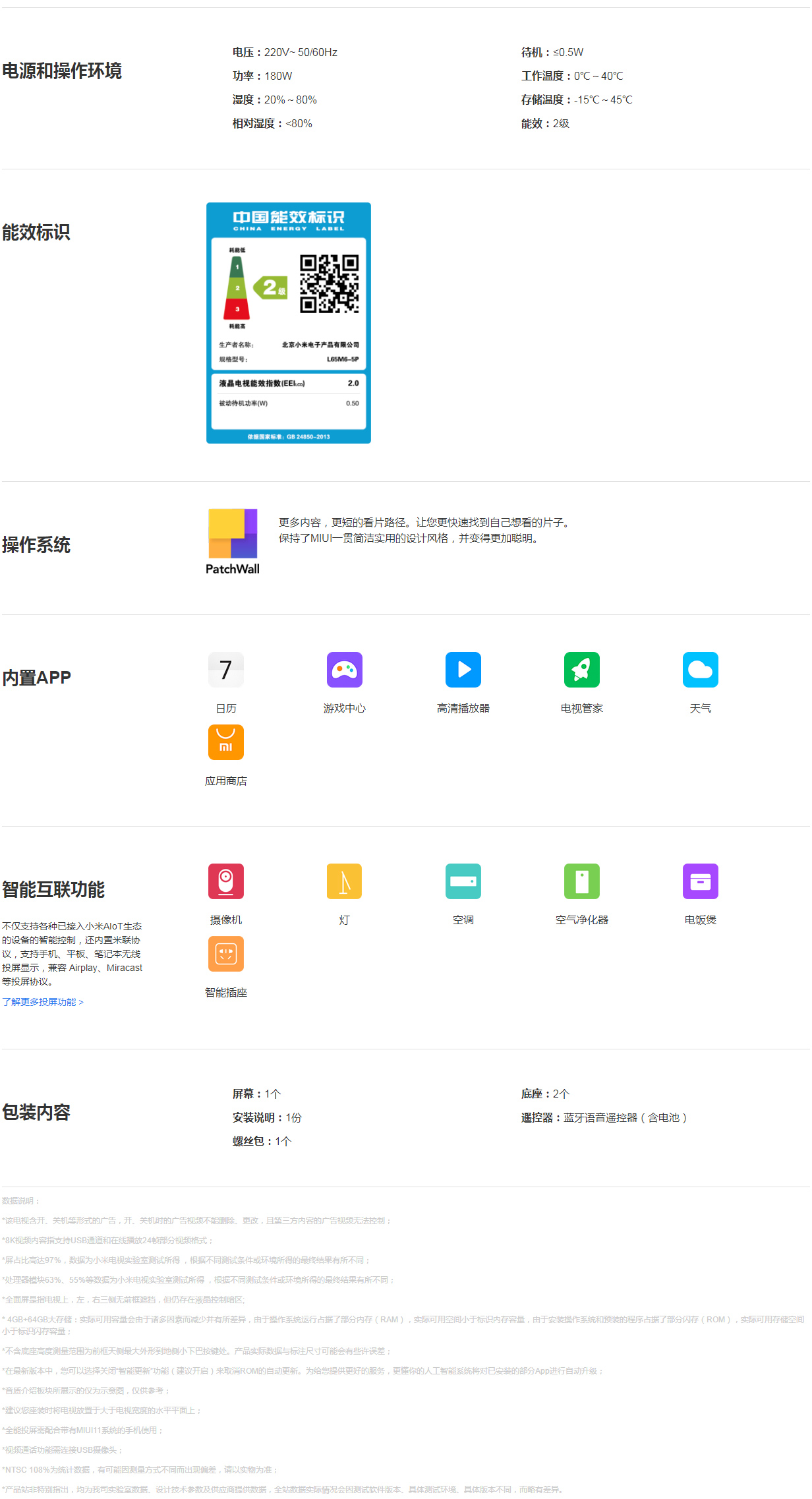Image resolution: width=812 pixels, height=1499 pixels.
Task: Click the App Store (应用商店) icon
Action: [225, 742]
